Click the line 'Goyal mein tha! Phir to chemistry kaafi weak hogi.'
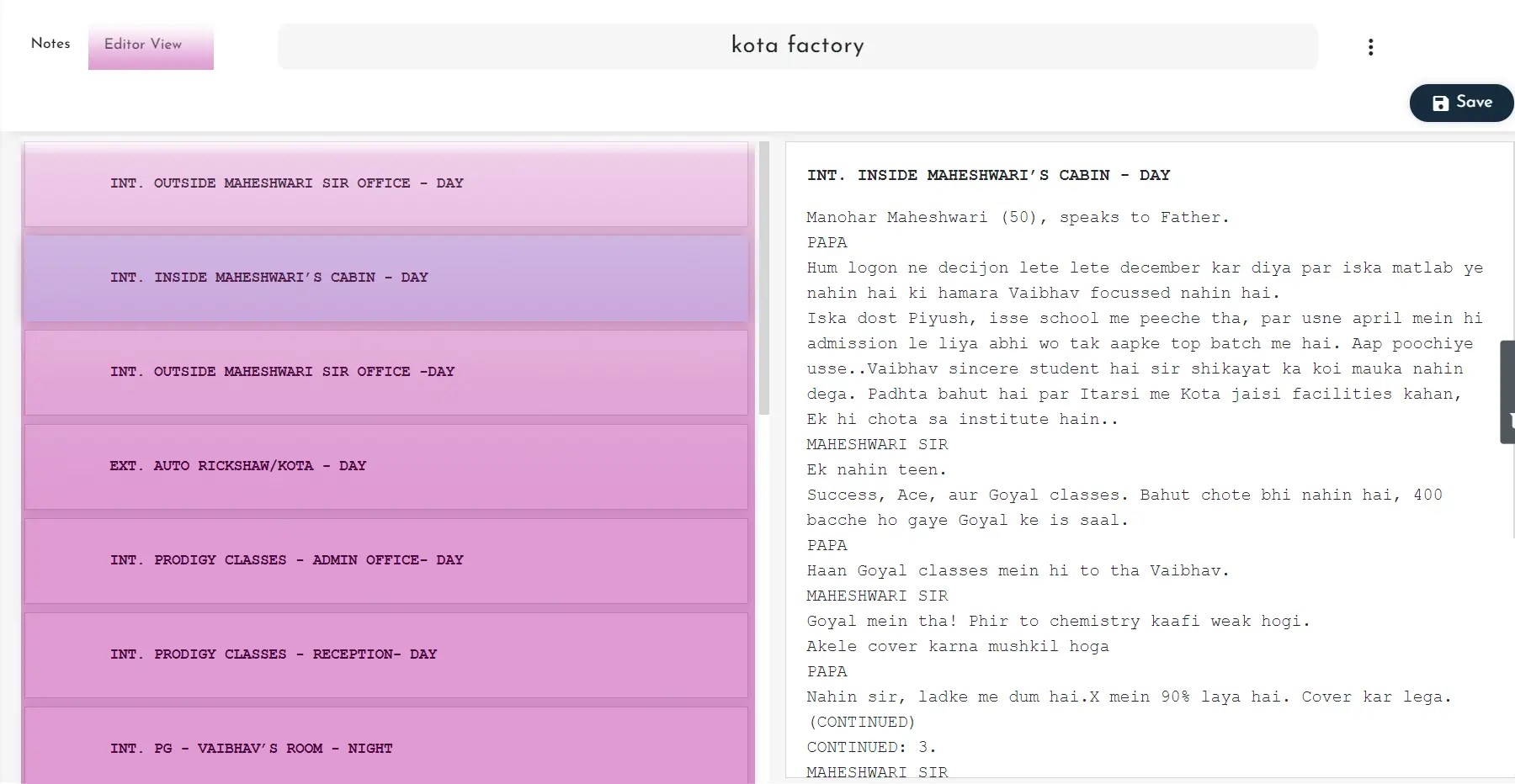The width and height of the screenshot is (1515, 784). coord(1058,621)
